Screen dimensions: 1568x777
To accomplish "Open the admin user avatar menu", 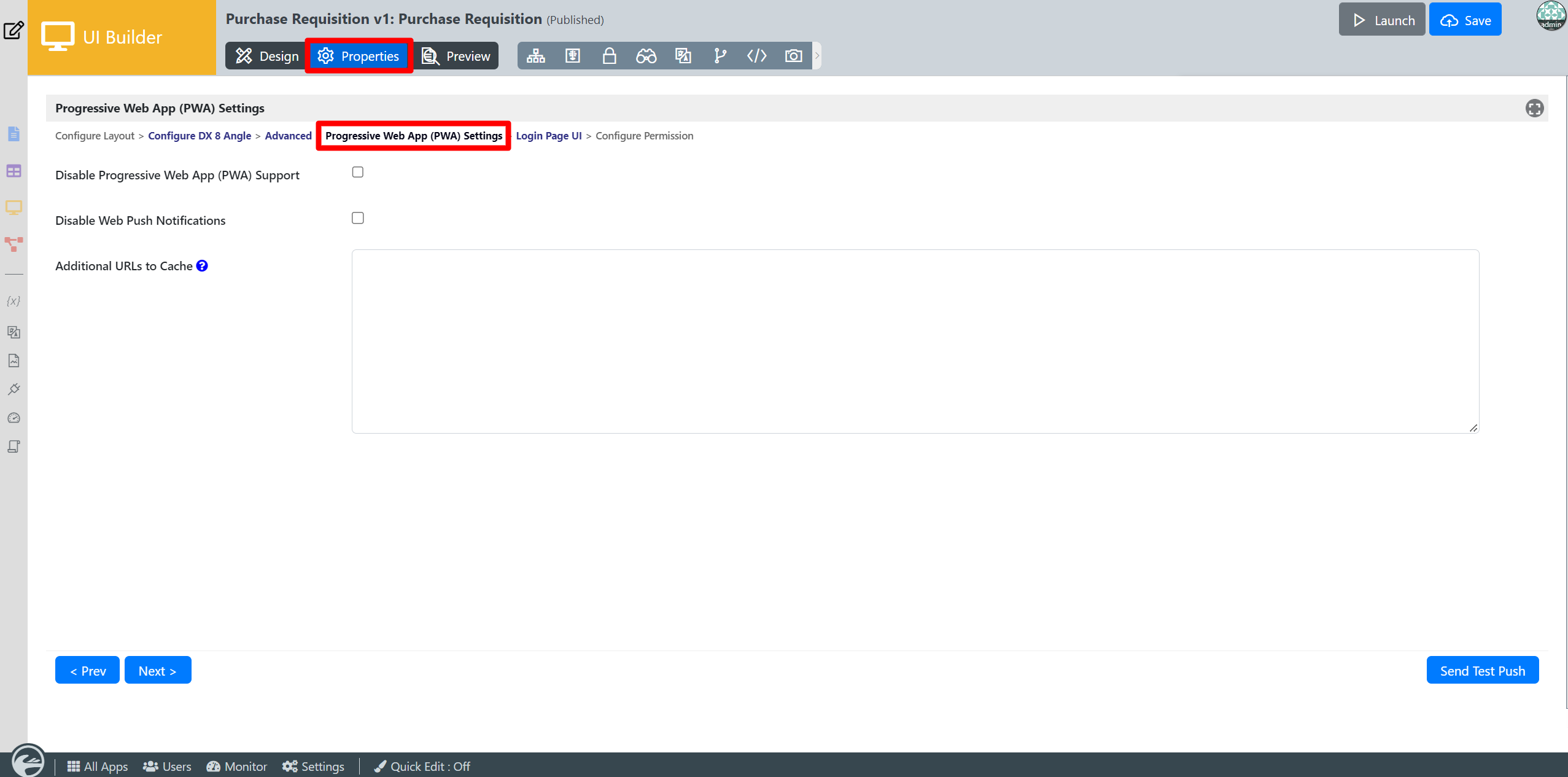I will pos(1551,16).
